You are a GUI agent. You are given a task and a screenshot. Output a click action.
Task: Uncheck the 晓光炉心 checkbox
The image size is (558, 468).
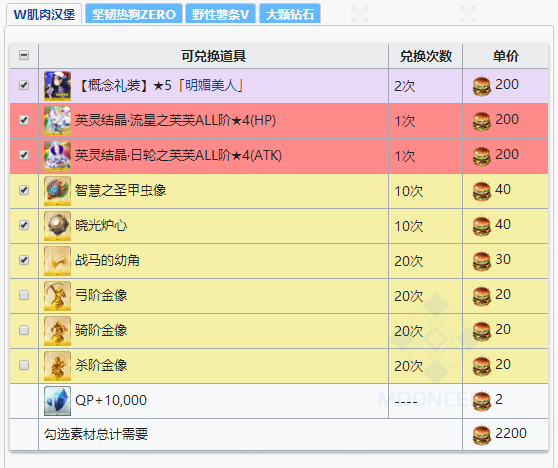coord(24,225)
